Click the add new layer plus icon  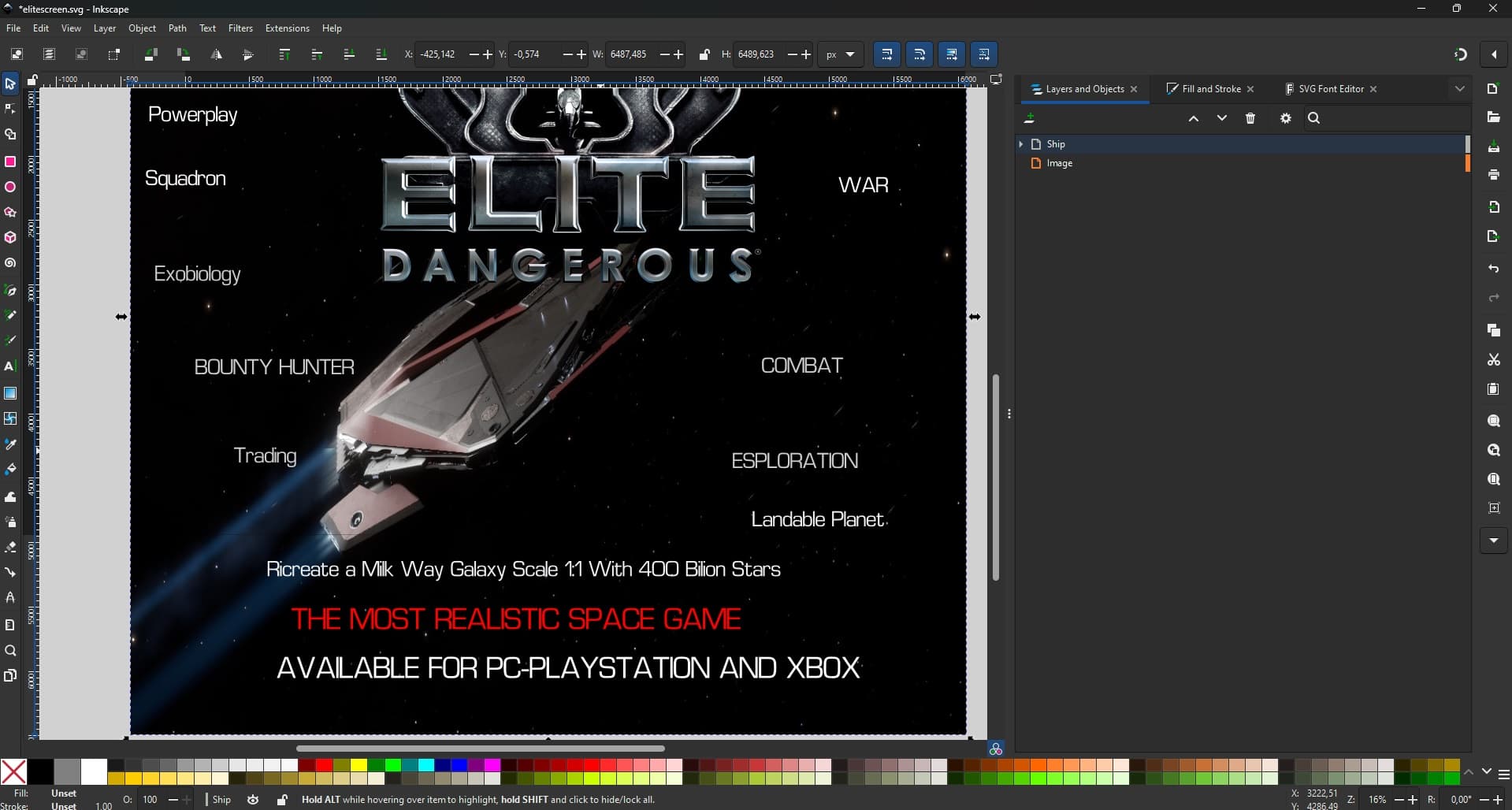click(1029, 118)
